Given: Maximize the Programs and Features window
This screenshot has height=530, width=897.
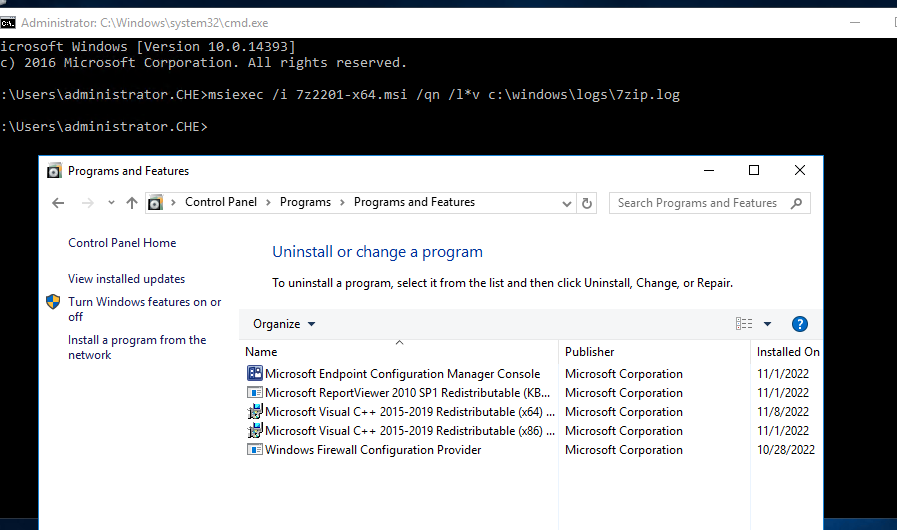Looking at the screenshot, I should pos(754,171).
